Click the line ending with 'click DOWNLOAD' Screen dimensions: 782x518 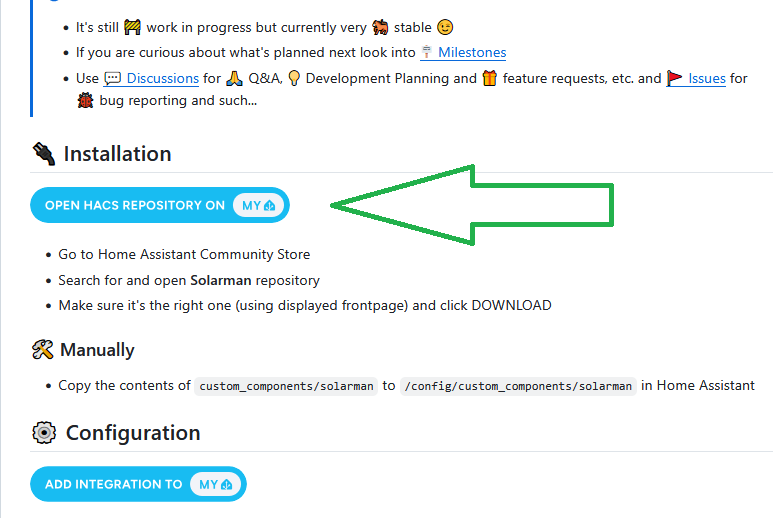tap(305, 305)
